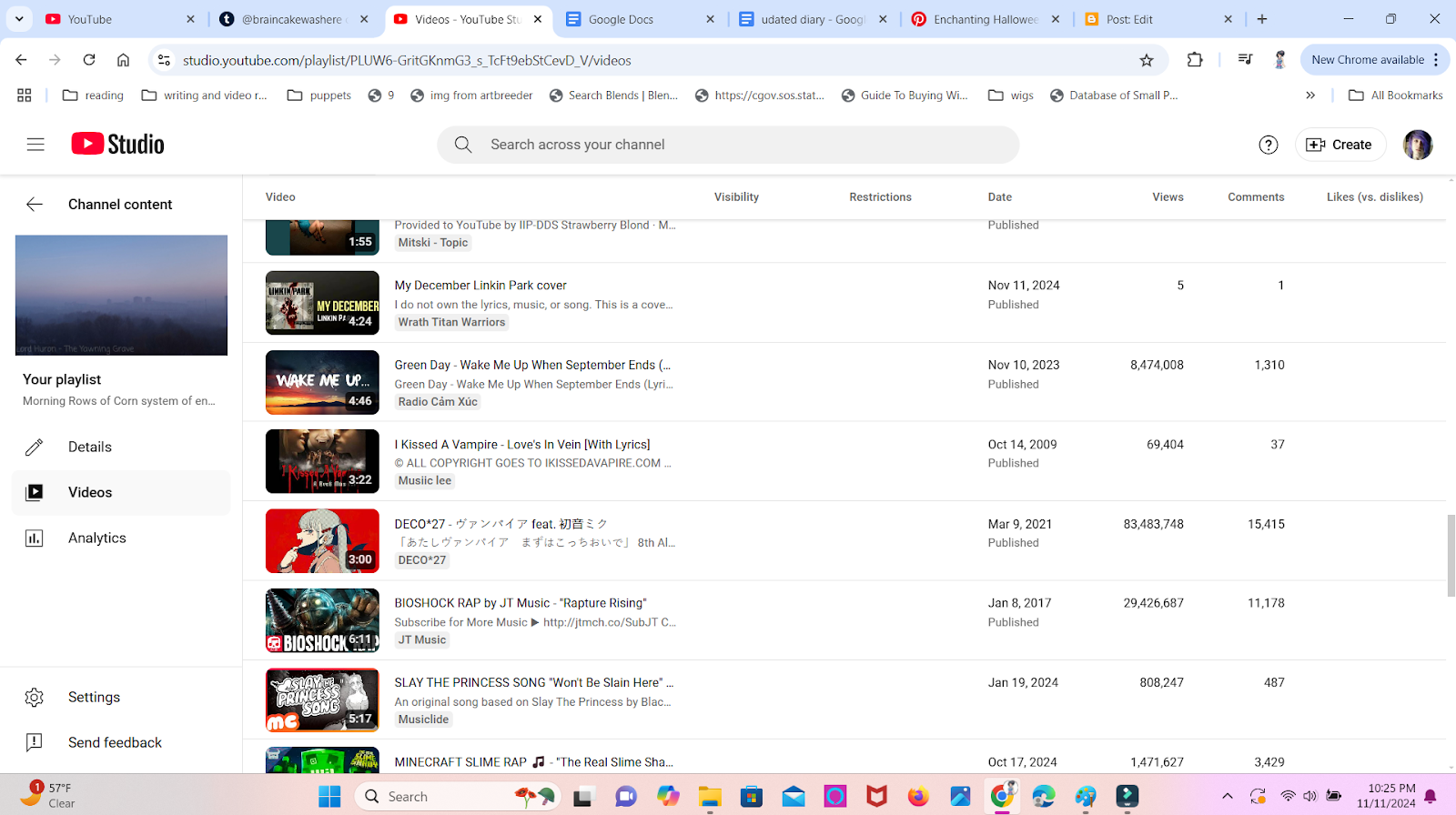The width and height of the screenshot is (1456, 815).
Task: Click the Details pencil icon
Action: coord(35,448)
